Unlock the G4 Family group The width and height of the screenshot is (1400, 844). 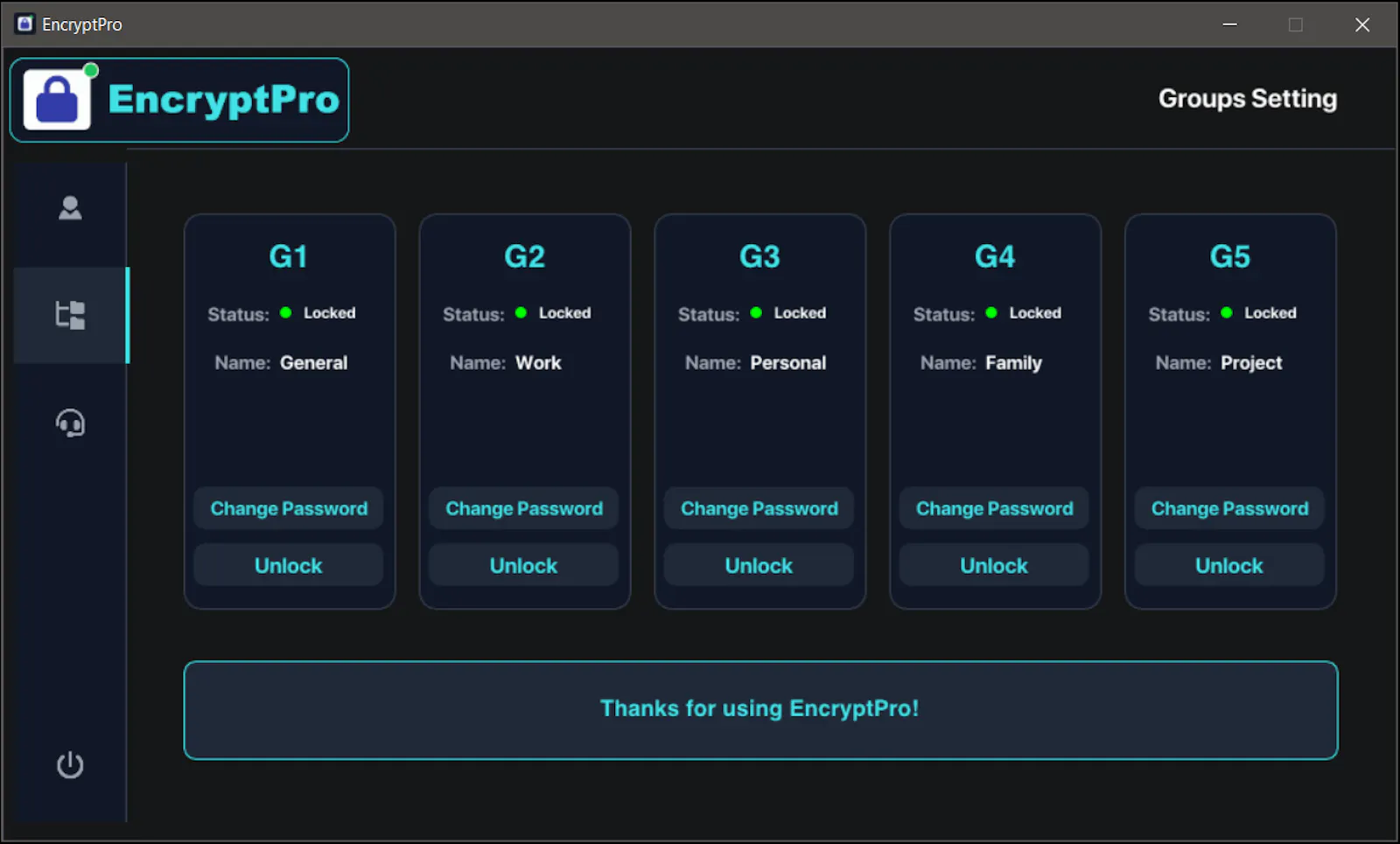coord(994,565)
